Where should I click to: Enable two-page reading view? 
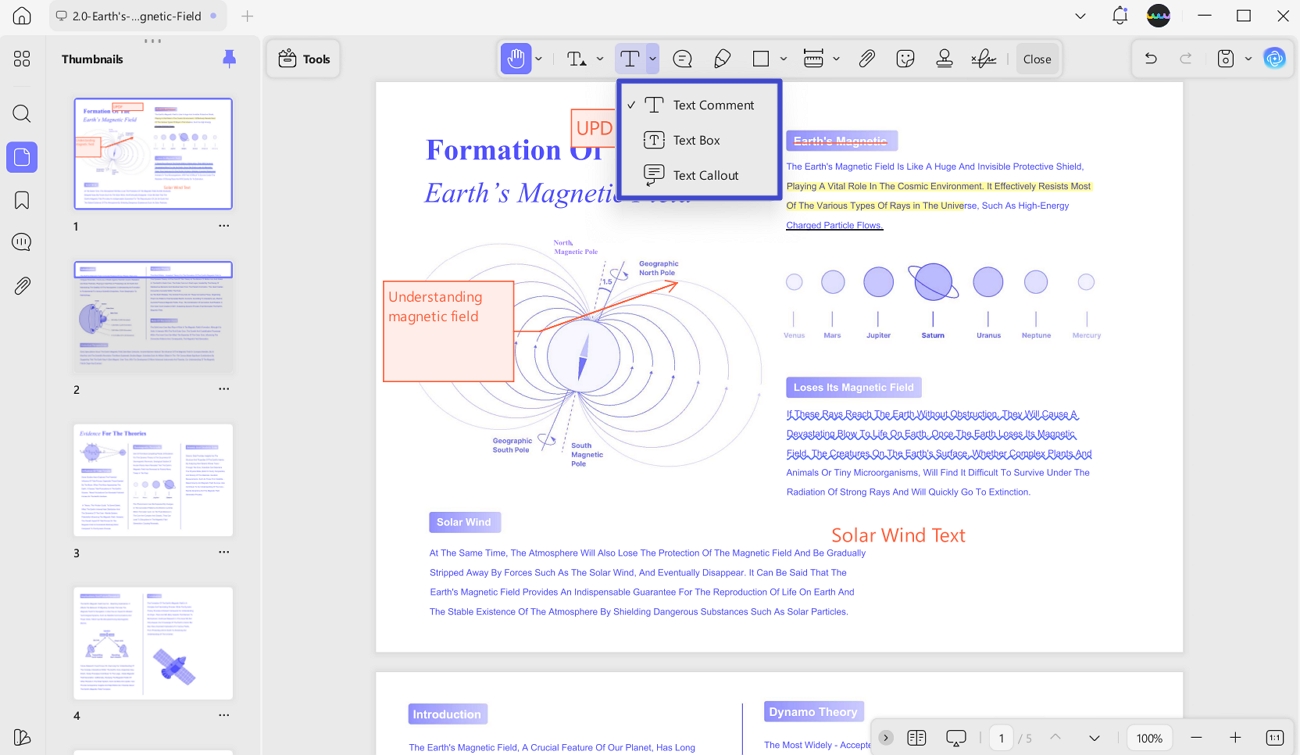pos(917,737)
